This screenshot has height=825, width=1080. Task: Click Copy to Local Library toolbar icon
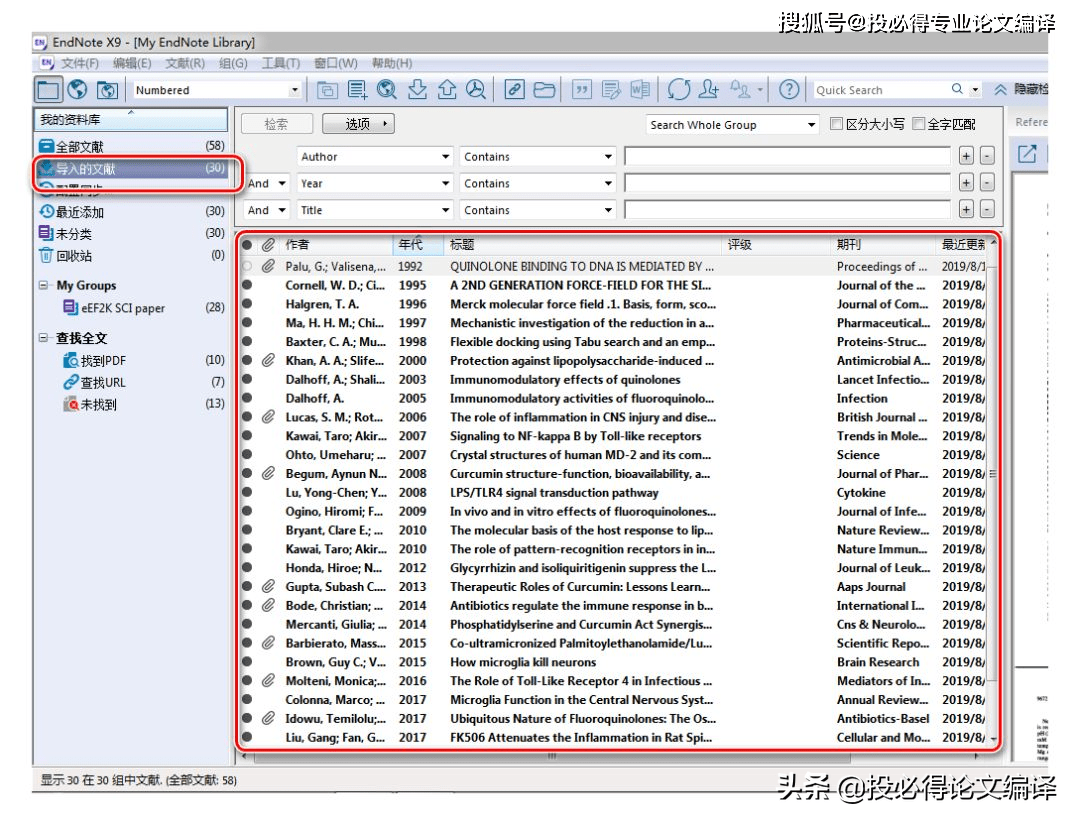(327, 90)
